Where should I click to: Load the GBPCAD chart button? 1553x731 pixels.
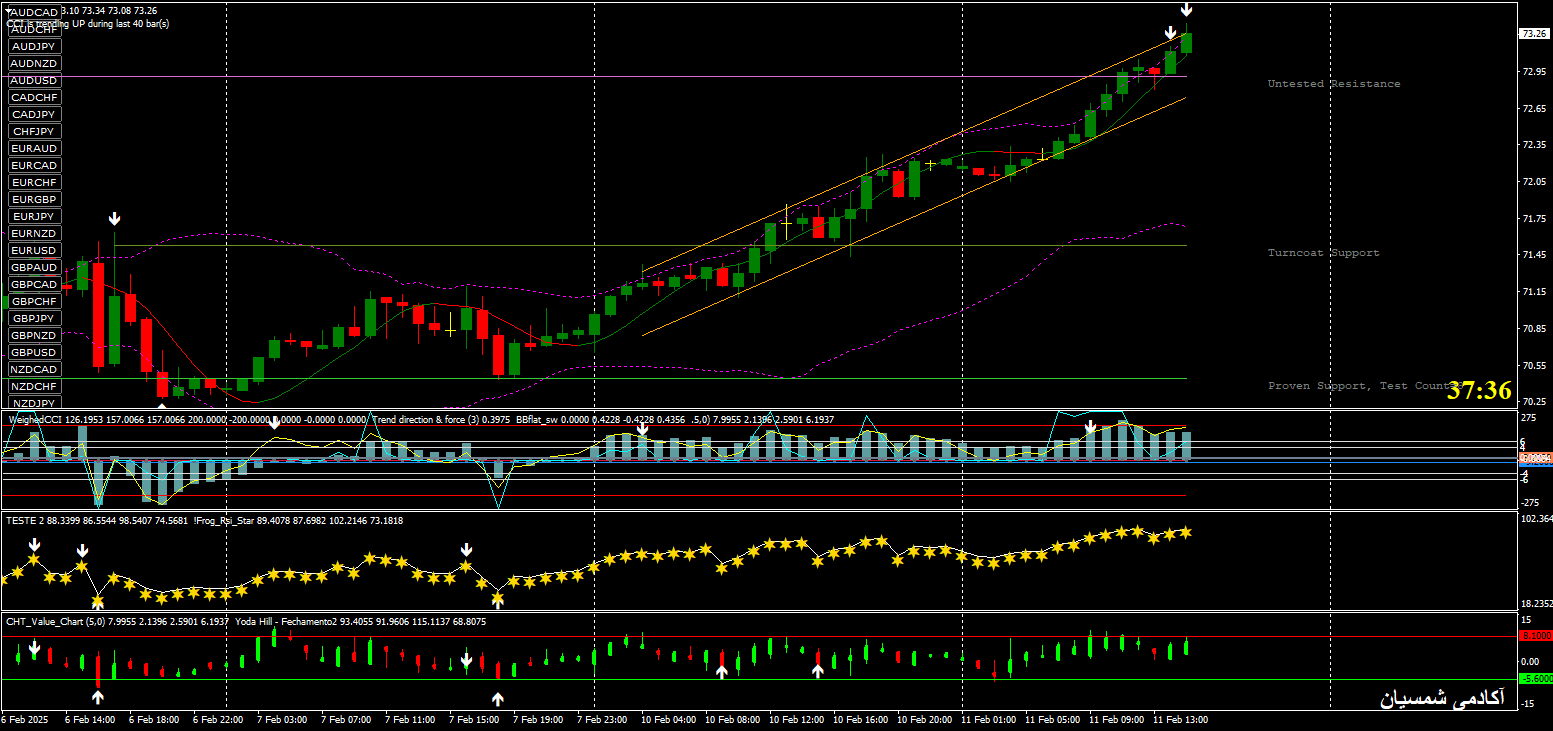(x=34, y=284)
